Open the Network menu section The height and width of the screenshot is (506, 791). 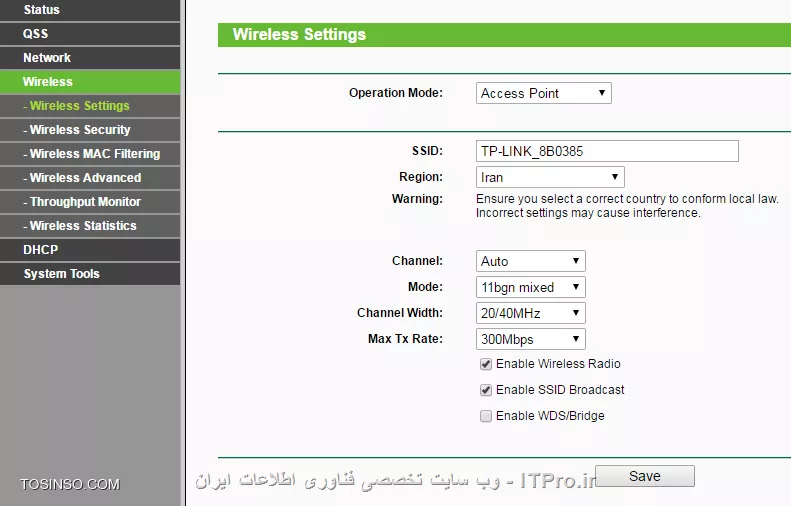tap(90, 58)
